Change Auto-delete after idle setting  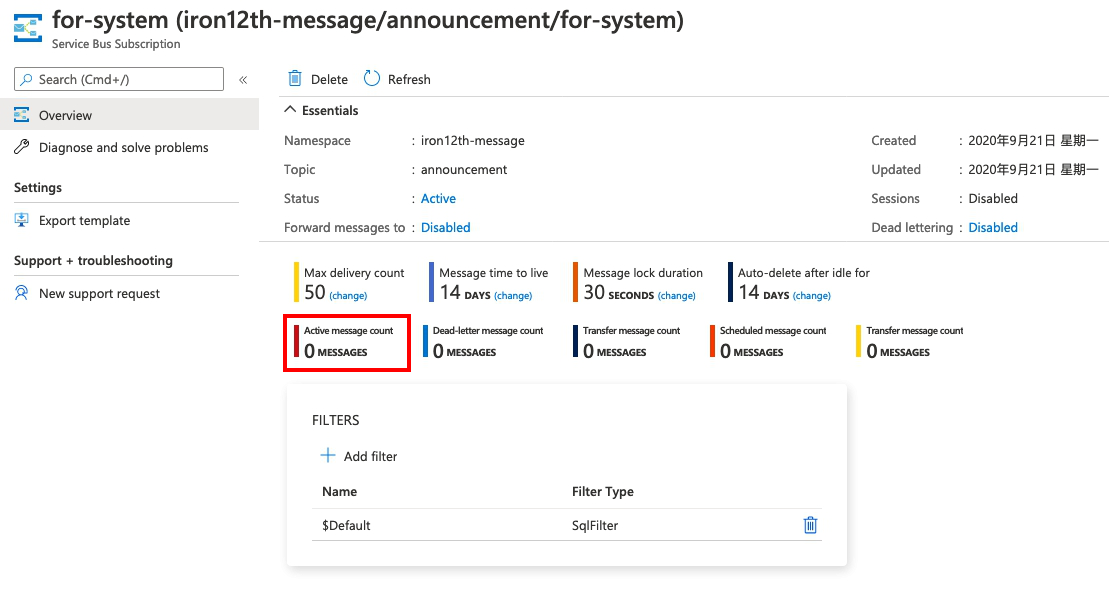[812, 296]
